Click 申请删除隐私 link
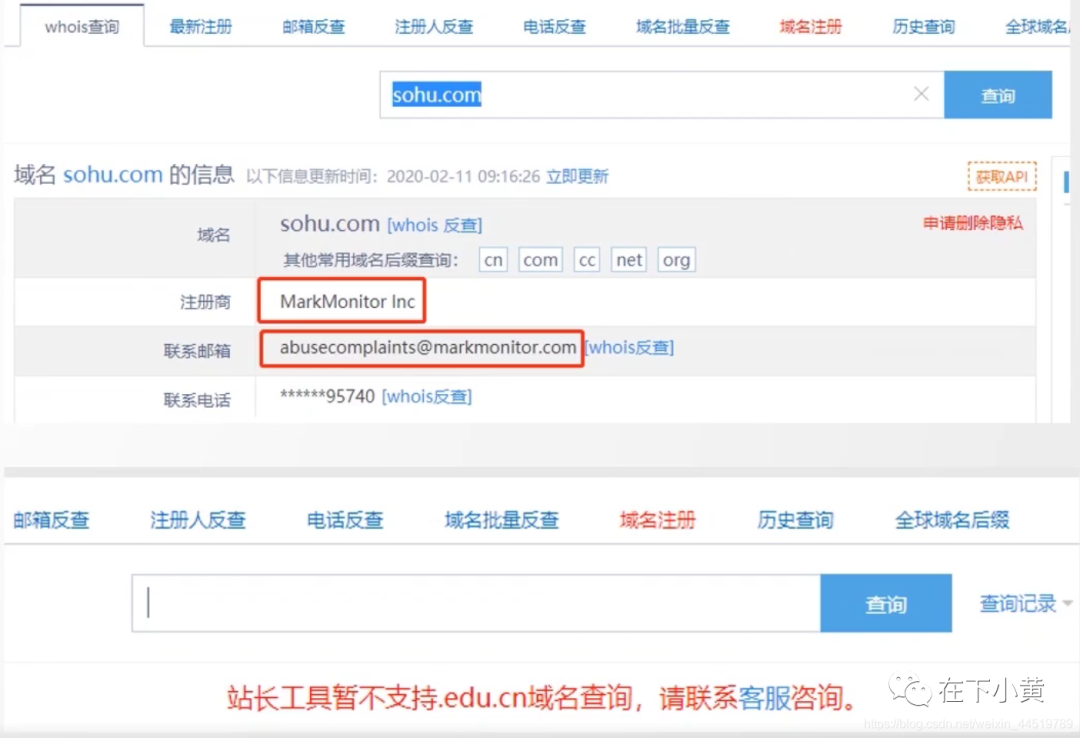The height and width of the screenshot is (738, 1080). click(973, 223)
